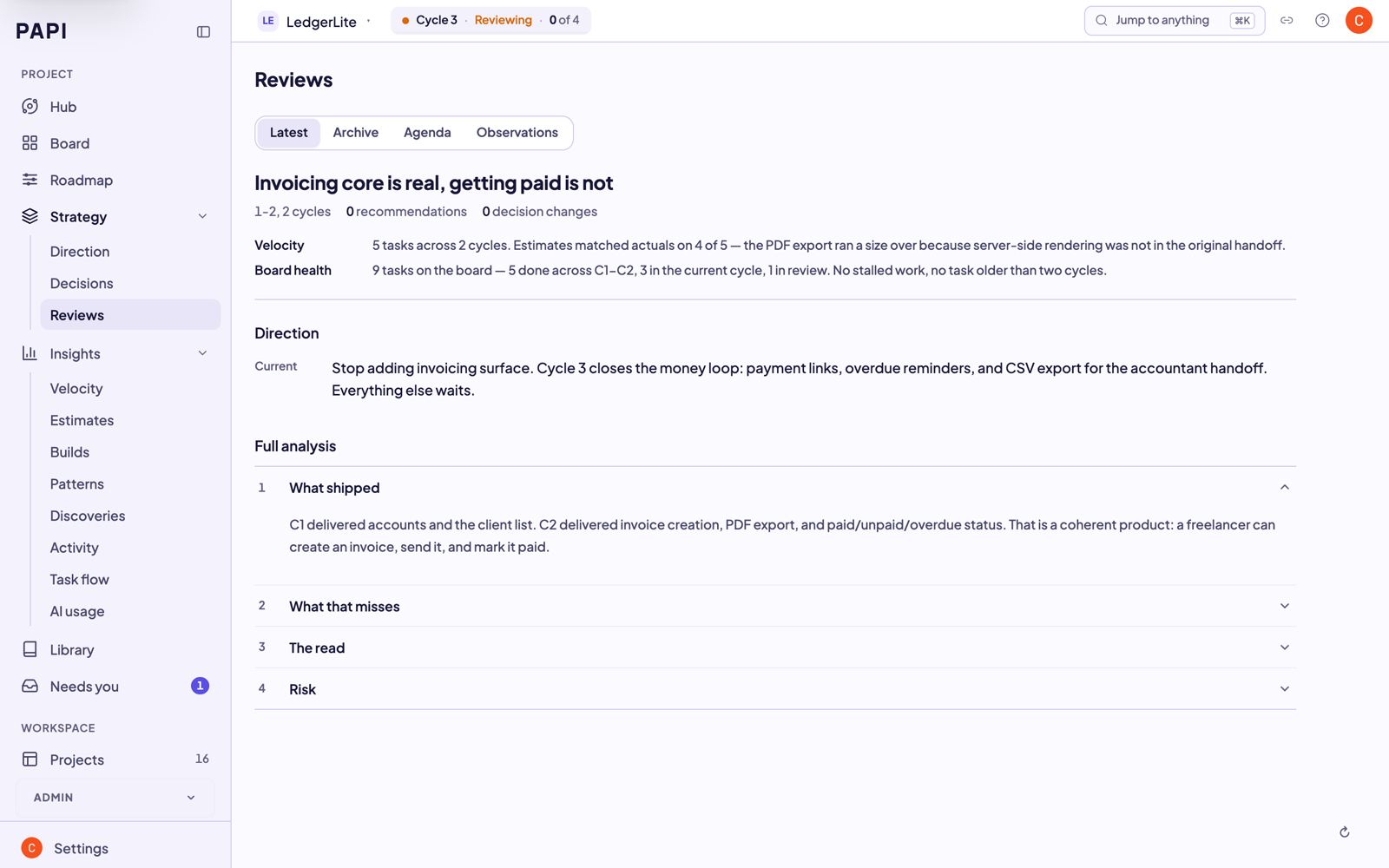Expand the ADMIN dropdown
The height and width of the screenshot is (868, 1389).
(115, 797)
